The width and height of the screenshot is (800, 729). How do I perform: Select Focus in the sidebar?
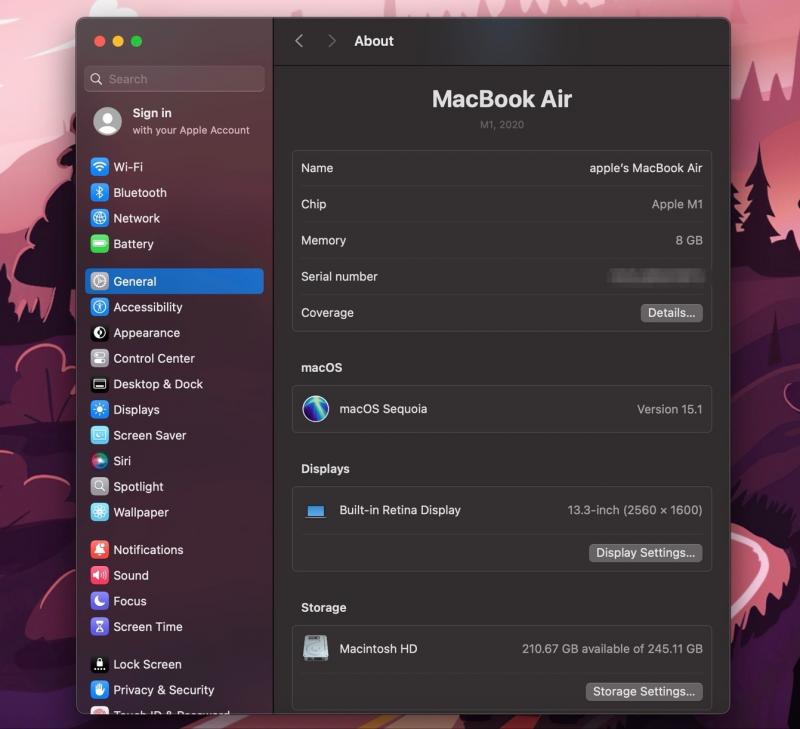[174, 601]
